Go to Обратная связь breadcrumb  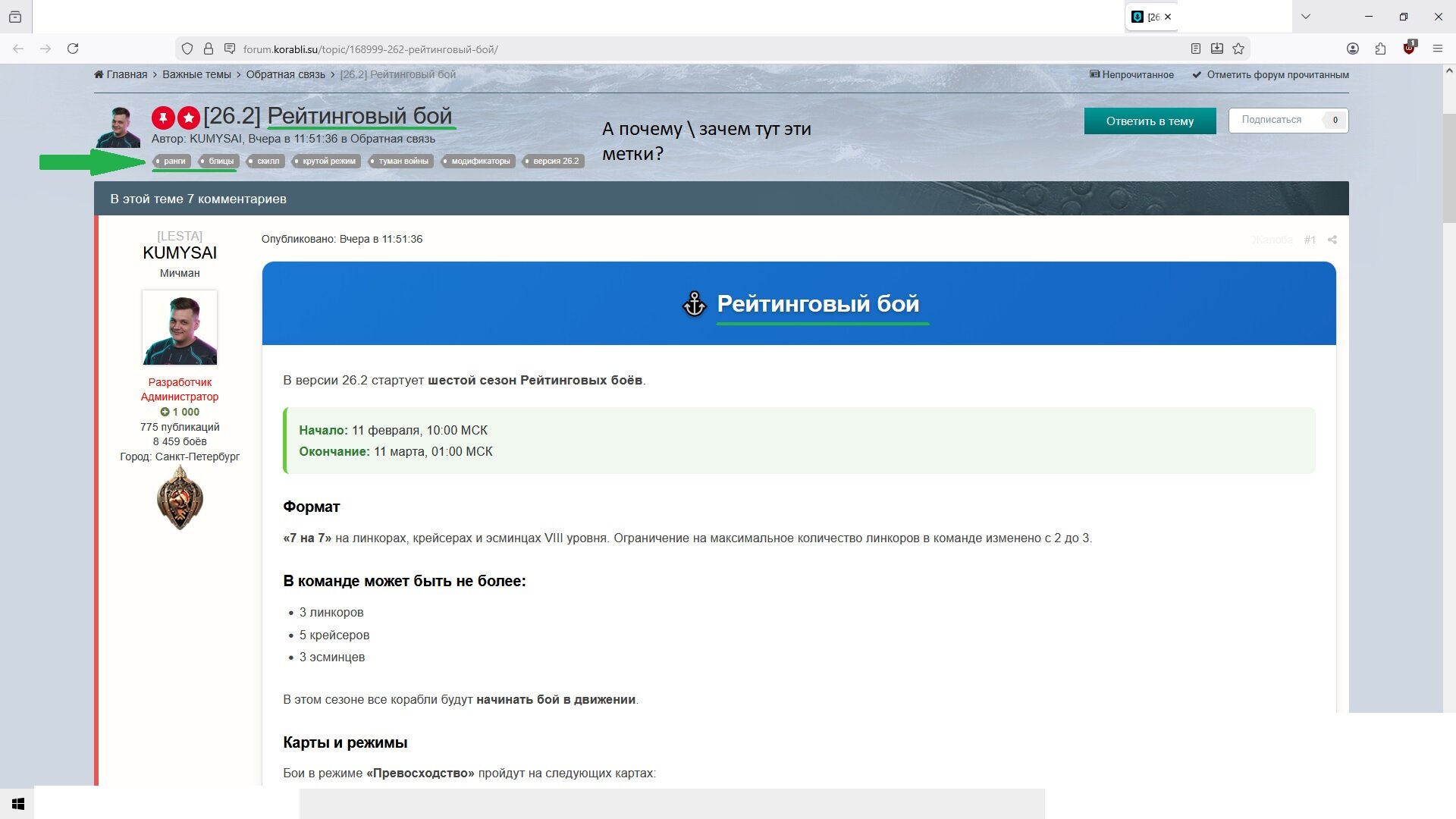pyautogui.click(x=285, y=74)
